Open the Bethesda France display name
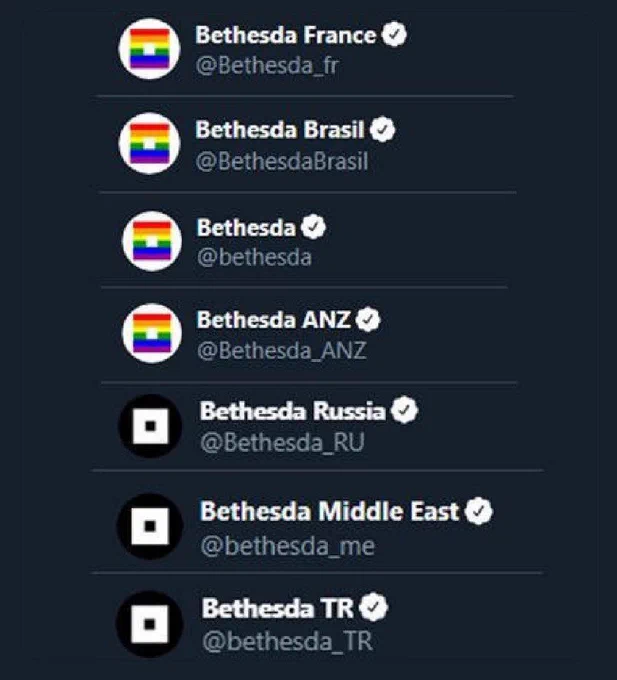The image size is (617, 680). click(x=286, y=35)
